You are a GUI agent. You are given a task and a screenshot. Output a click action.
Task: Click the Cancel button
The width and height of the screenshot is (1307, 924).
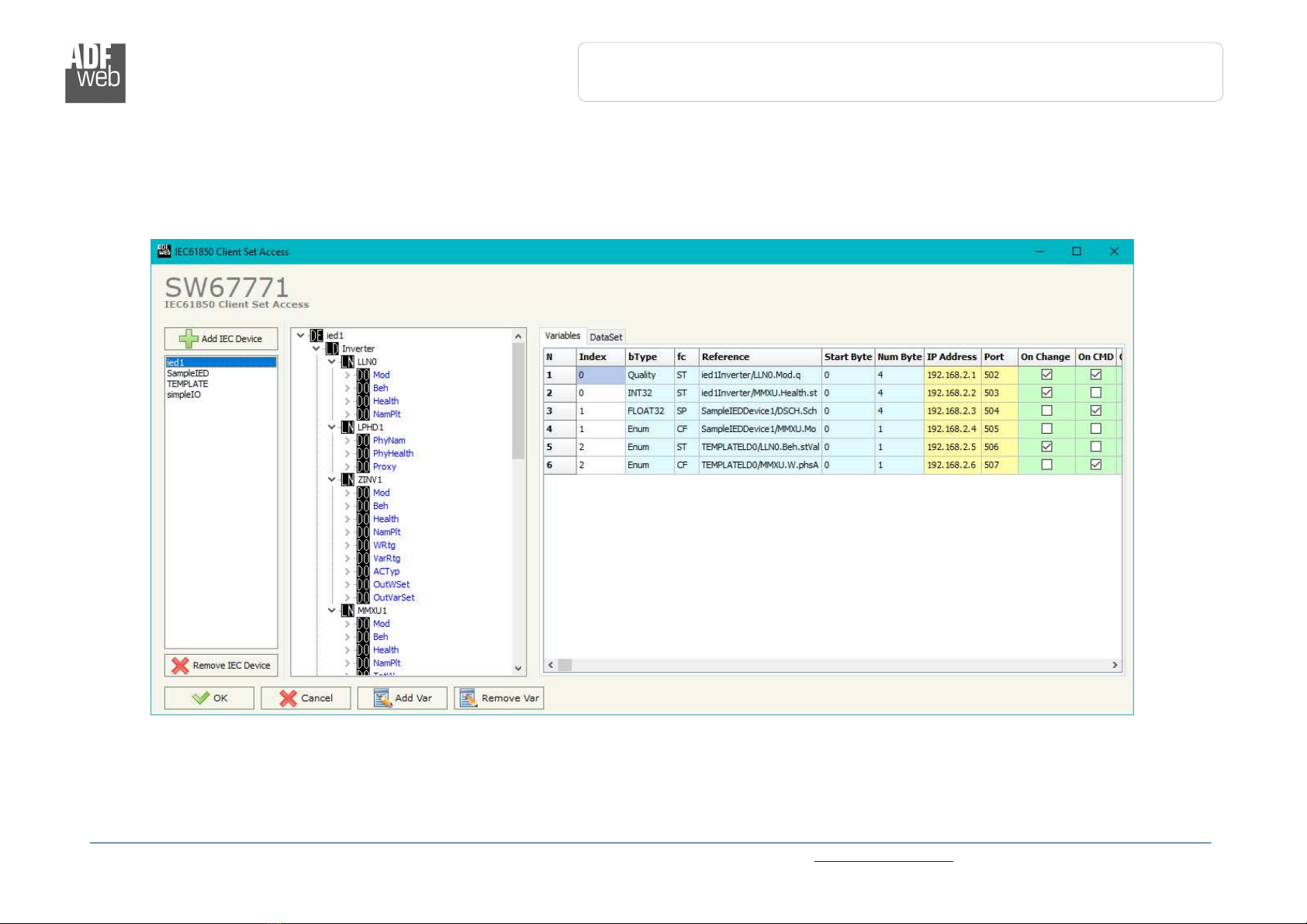pyautogui.click(x=306, y=698)
